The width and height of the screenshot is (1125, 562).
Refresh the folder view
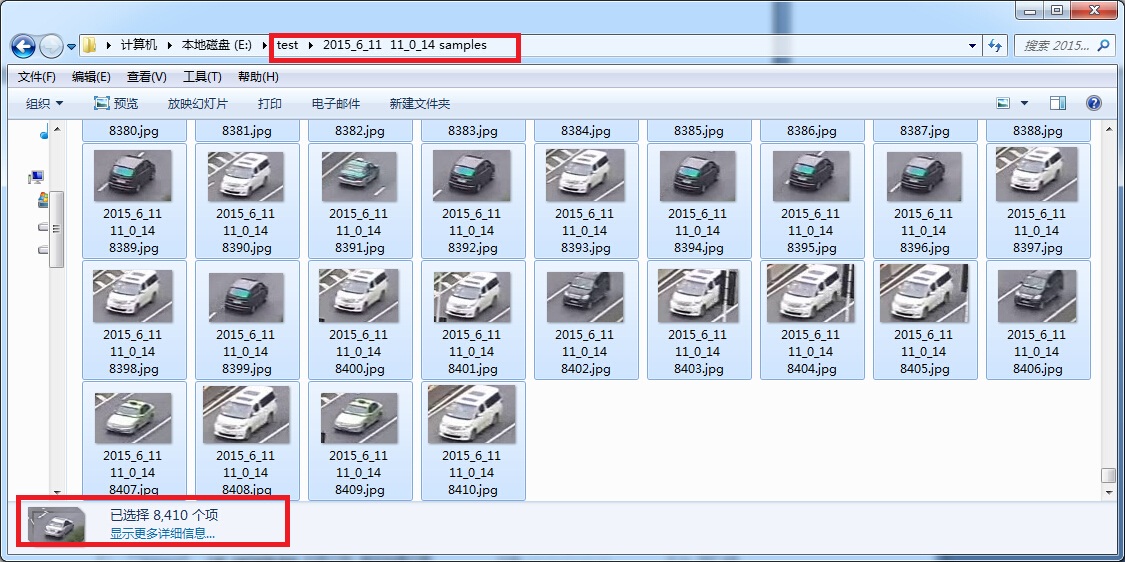(x=995, y=46)
